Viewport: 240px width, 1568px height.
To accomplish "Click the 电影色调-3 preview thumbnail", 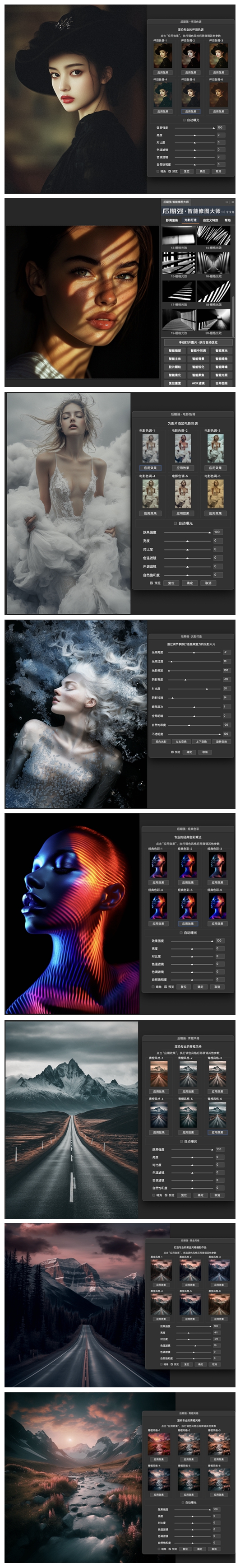I will point(215,448).
